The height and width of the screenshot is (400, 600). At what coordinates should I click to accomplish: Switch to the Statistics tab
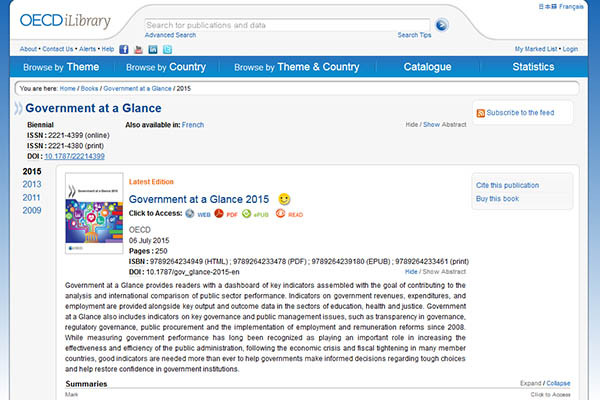click(x=533, y=67)
